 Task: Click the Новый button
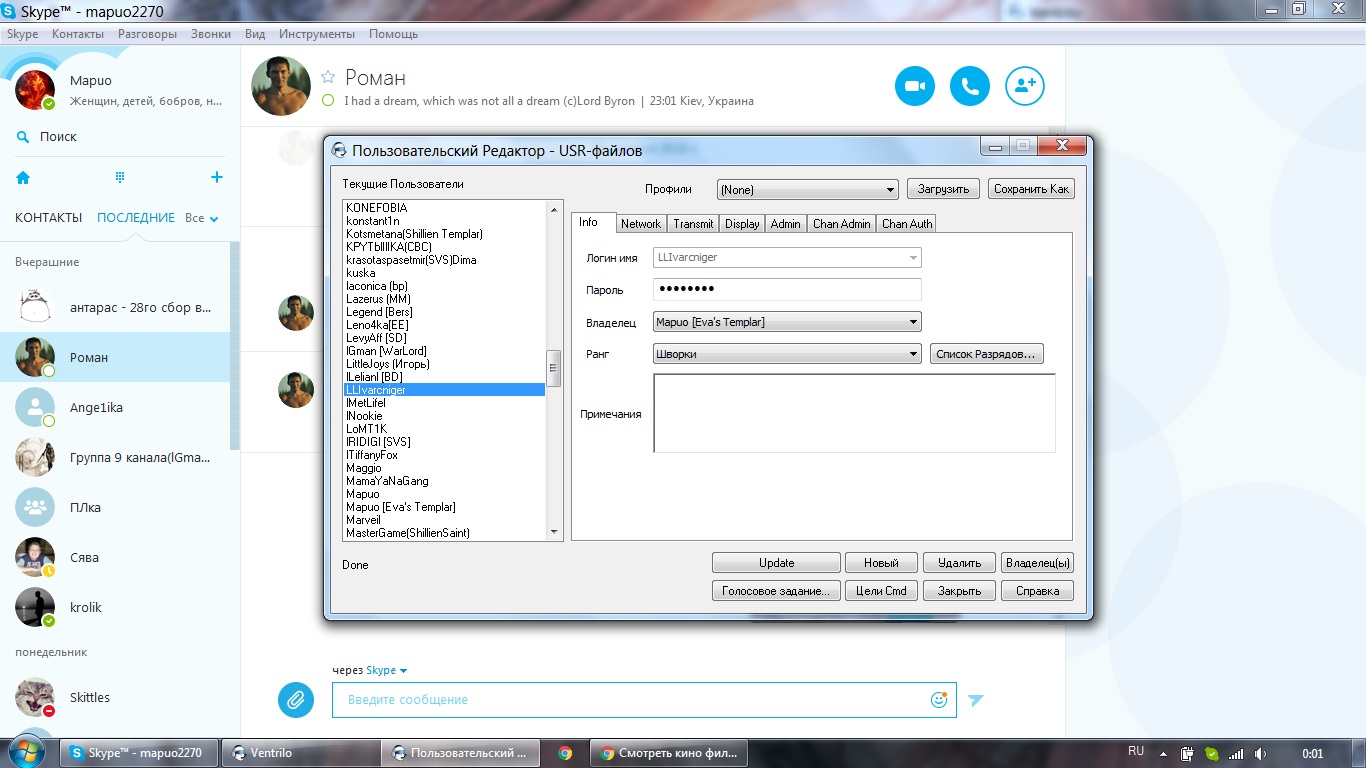[x=881, y=563]
